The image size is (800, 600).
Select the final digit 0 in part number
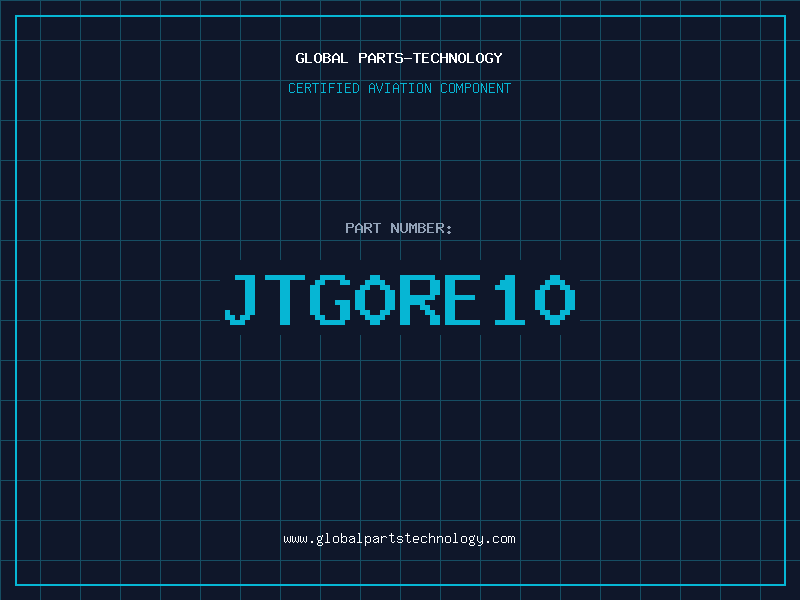(555, 300)
